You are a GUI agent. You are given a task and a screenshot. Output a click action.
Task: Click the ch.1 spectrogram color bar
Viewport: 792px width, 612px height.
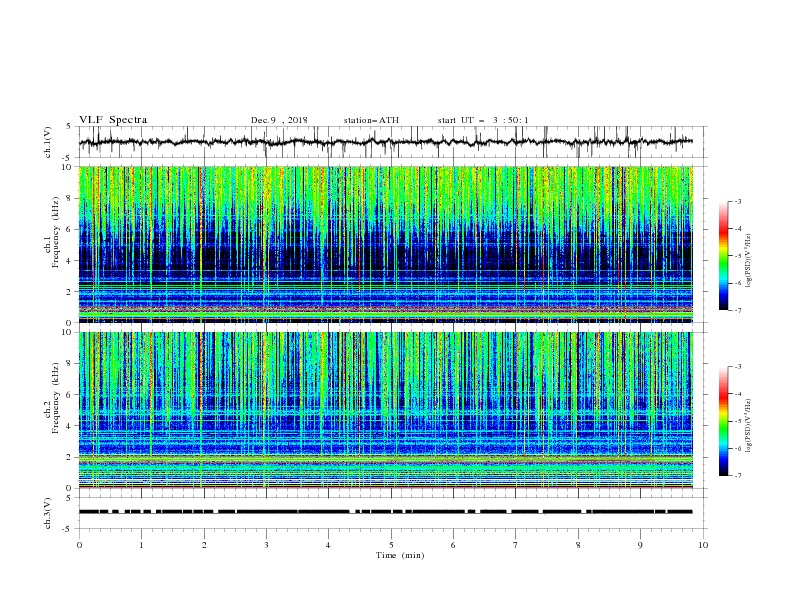pos(723,256)
